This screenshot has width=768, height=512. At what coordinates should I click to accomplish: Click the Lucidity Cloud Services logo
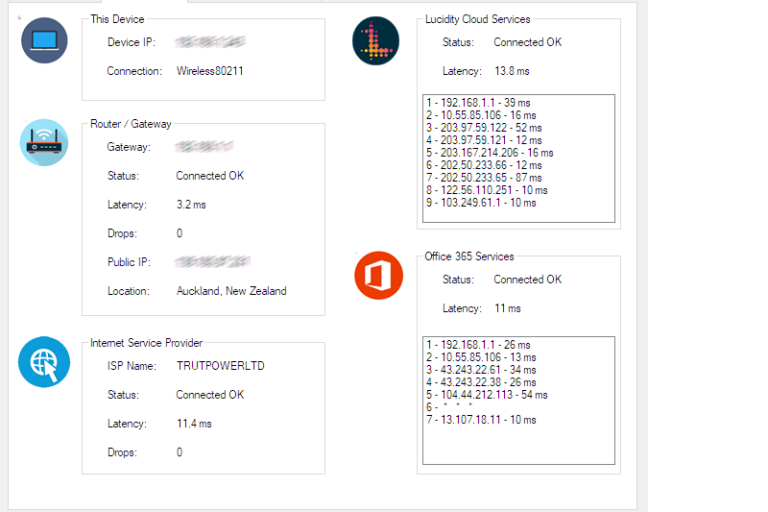(376, 41)
